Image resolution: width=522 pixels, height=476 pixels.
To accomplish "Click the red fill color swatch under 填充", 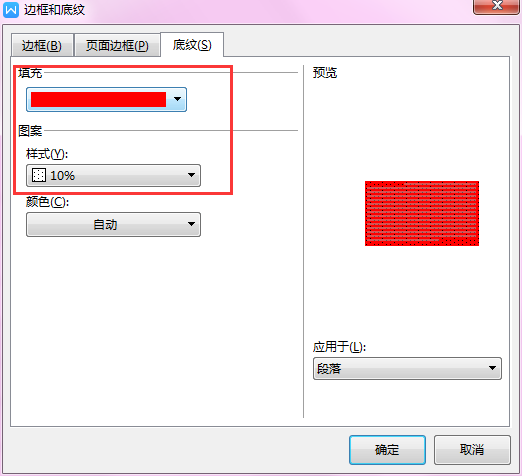I will coord(98,99).
